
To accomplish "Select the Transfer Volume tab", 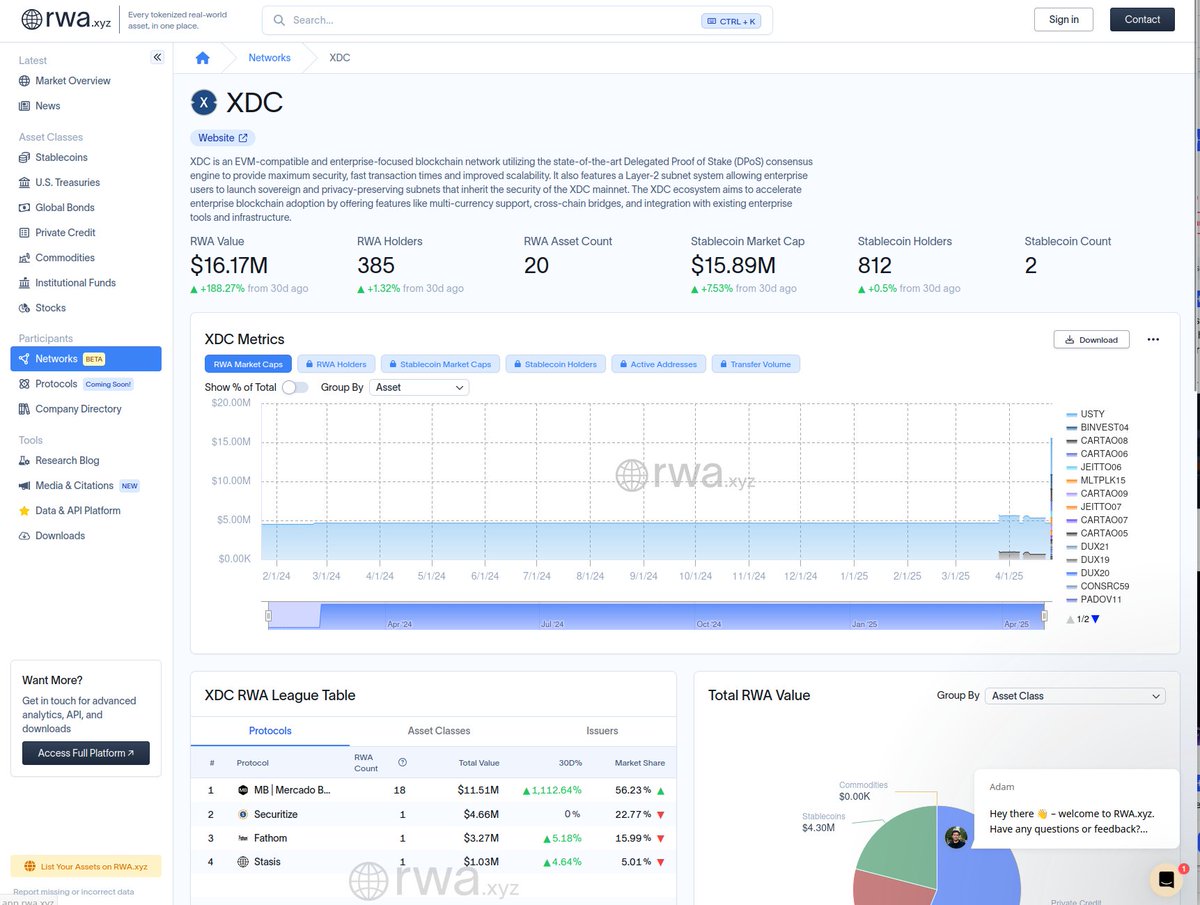I will 756,364.
